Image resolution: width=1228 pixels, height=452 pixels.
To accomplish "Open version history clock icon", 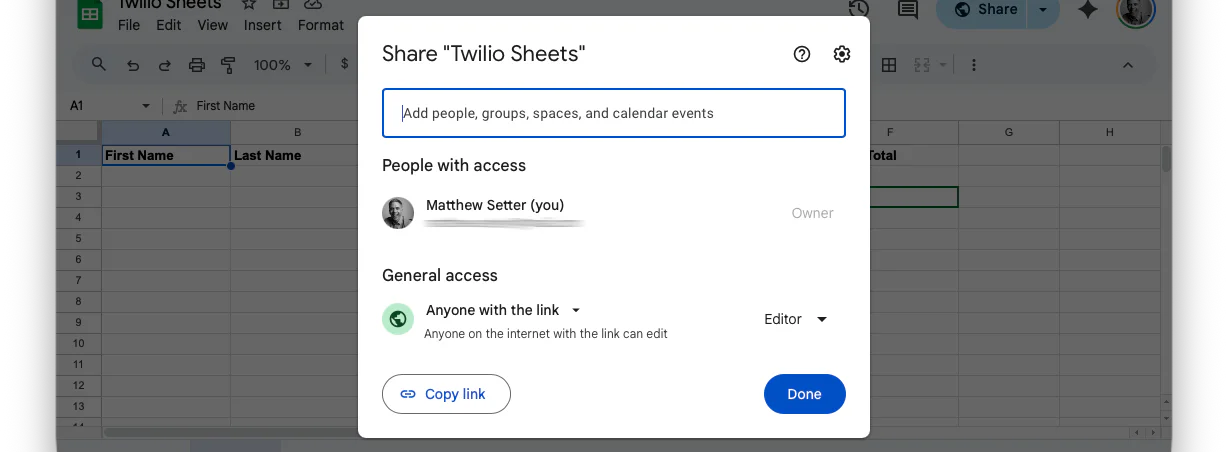I will coord(858,9).
